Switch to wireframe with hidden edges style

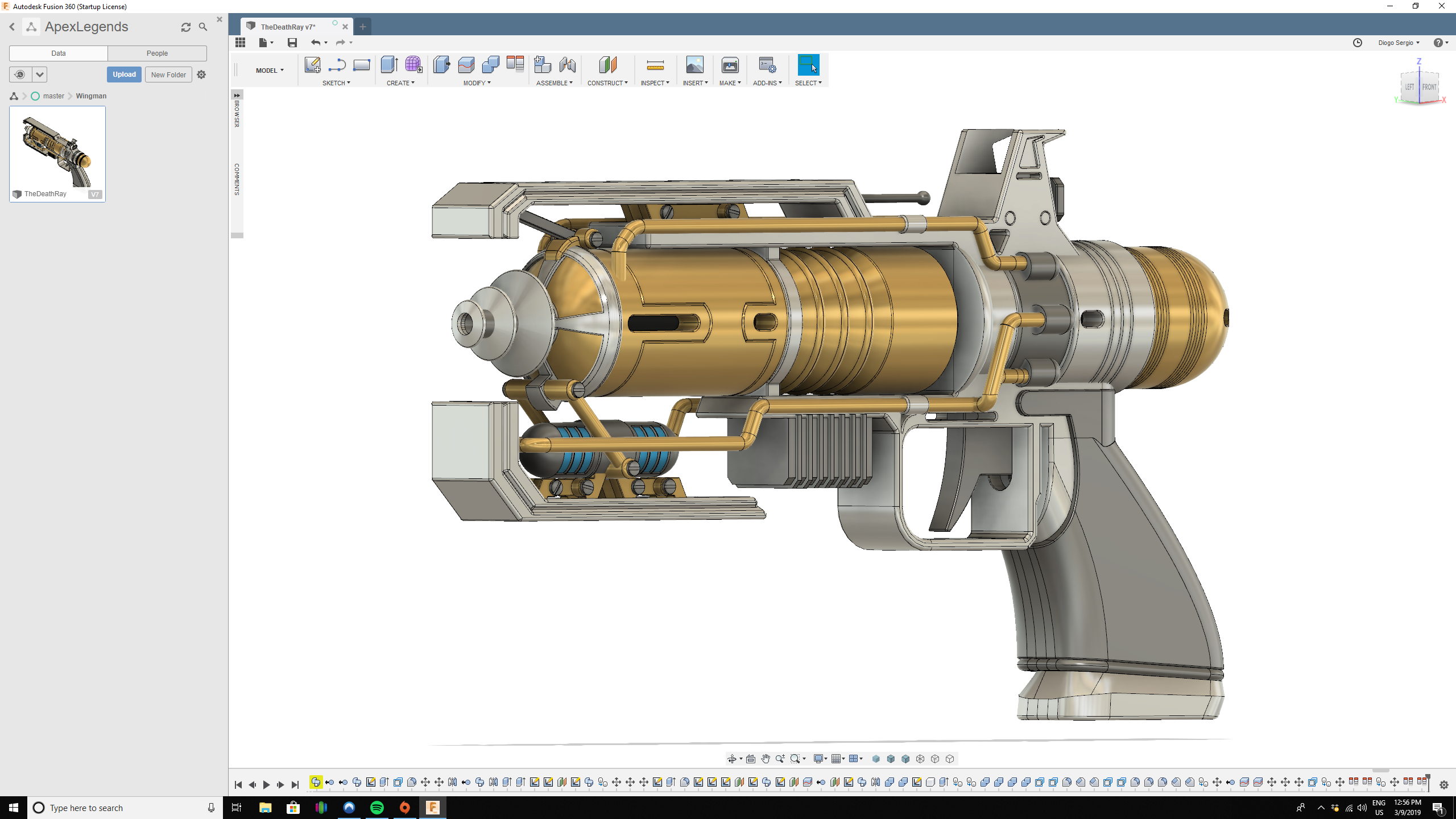click(935, 759)
